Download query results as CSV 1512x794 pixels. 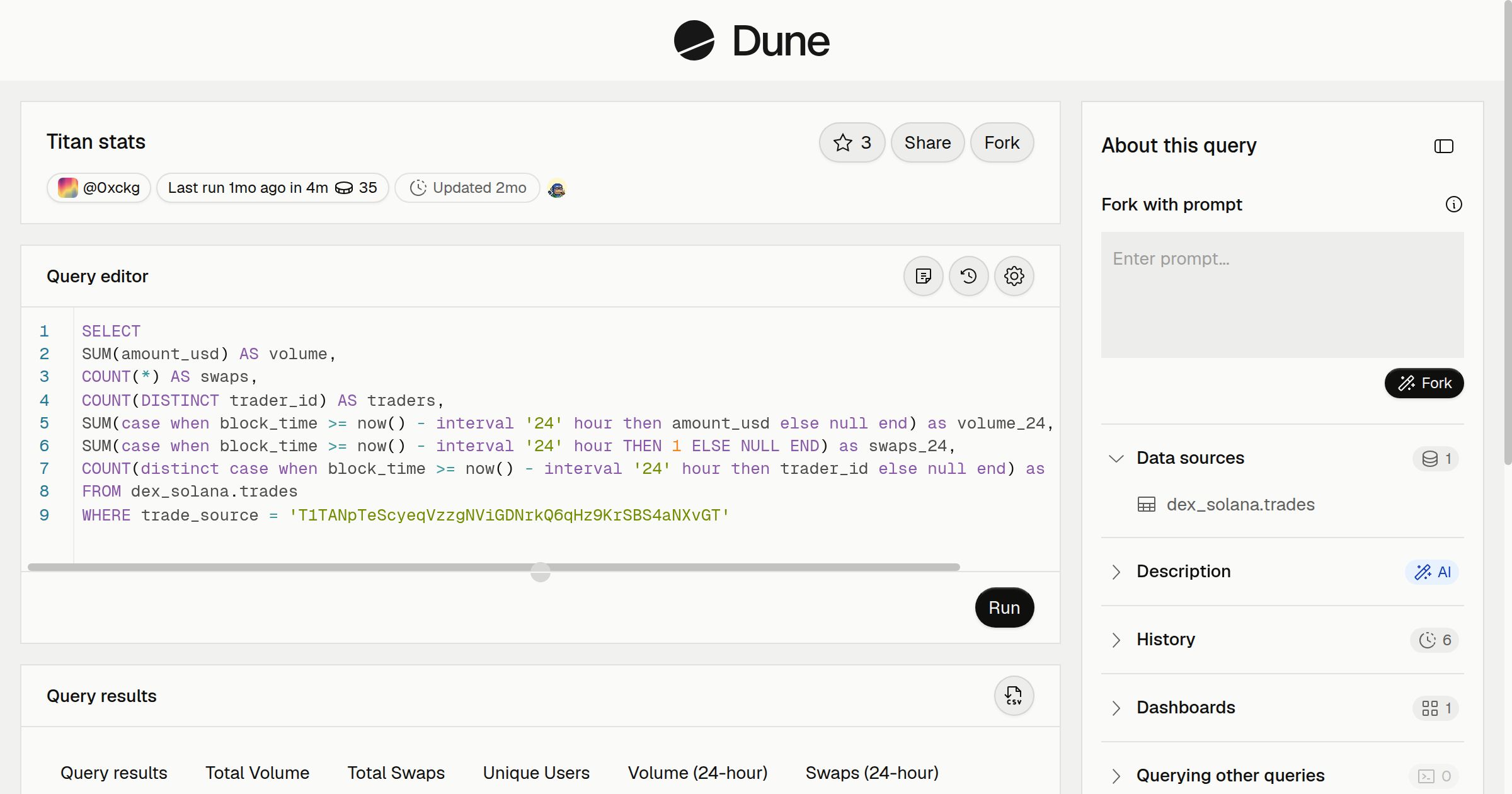click(x=1014, y=696)
